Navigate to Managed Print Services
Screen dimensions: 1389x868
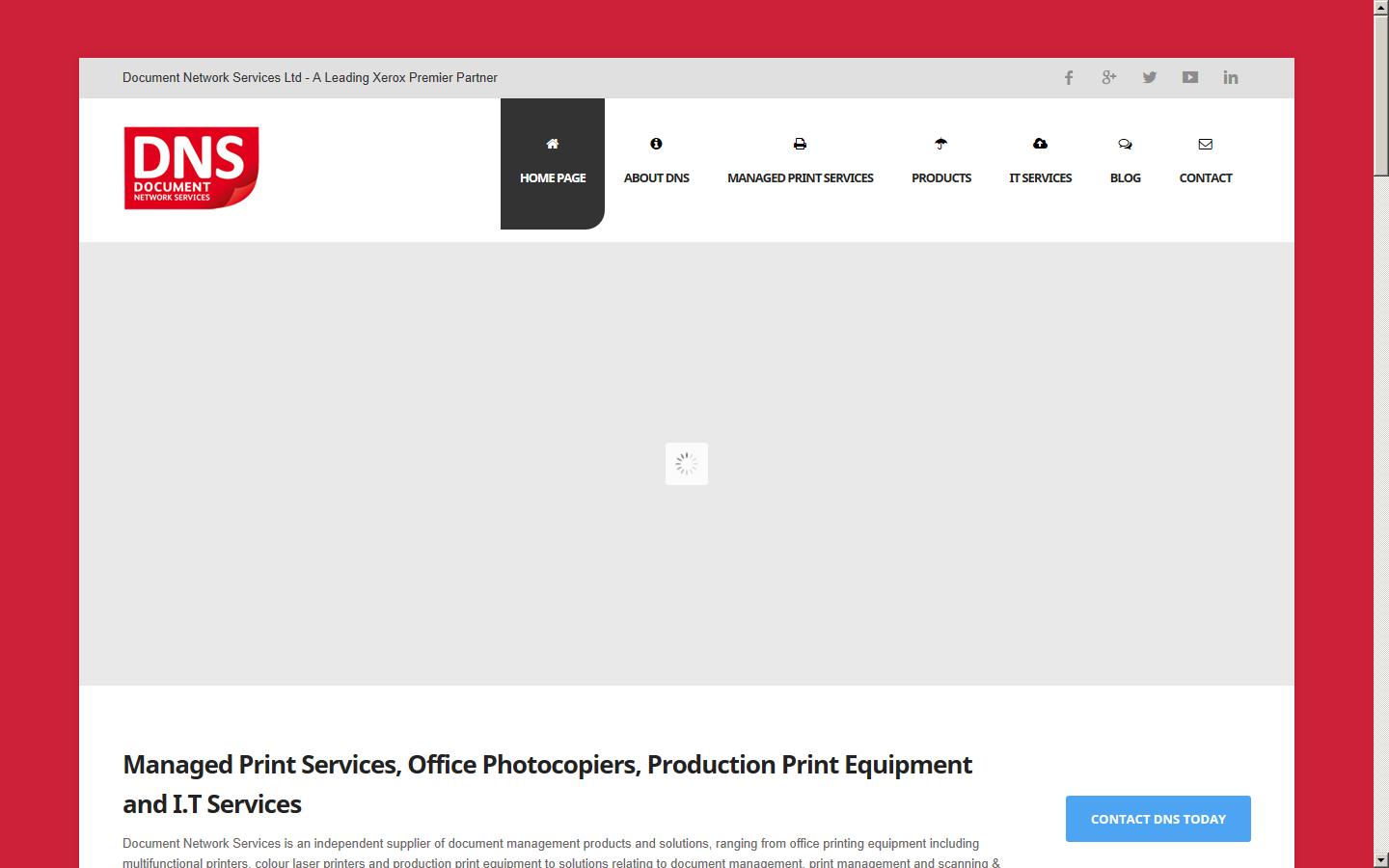[x=800, y=177]
